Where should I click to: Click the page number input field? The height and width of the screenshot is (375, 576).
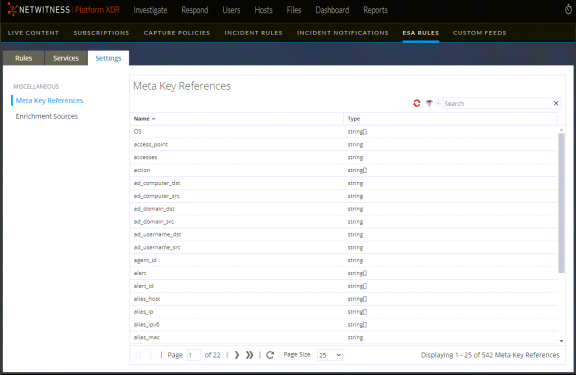[194, 355]
